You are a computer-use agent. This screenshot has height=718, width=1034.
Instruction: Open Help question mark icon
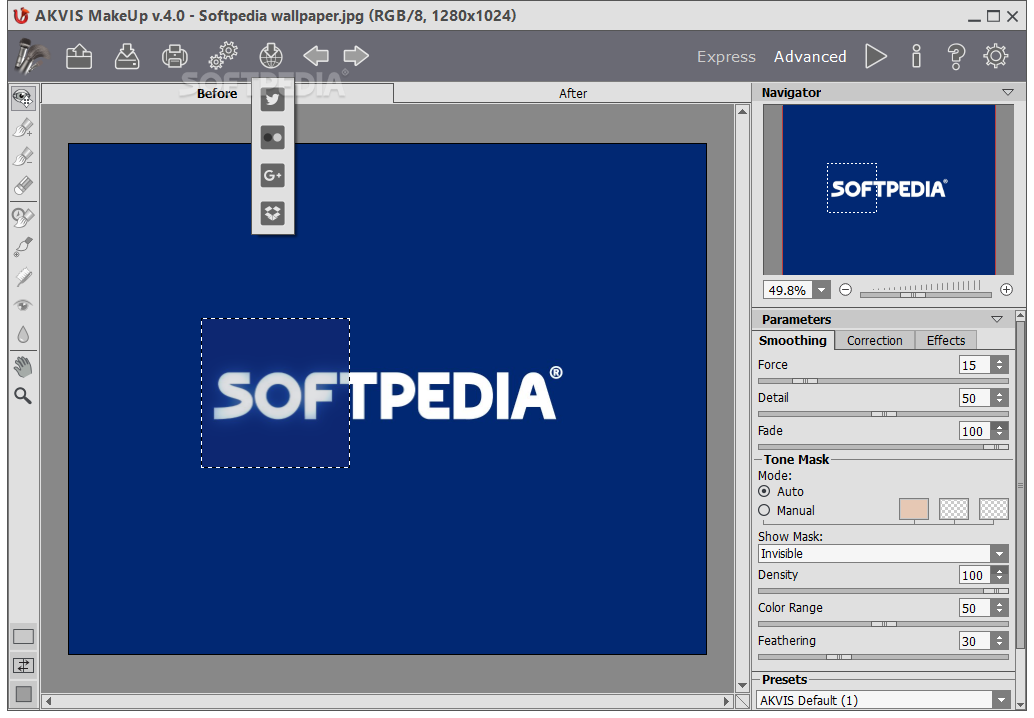956,57
